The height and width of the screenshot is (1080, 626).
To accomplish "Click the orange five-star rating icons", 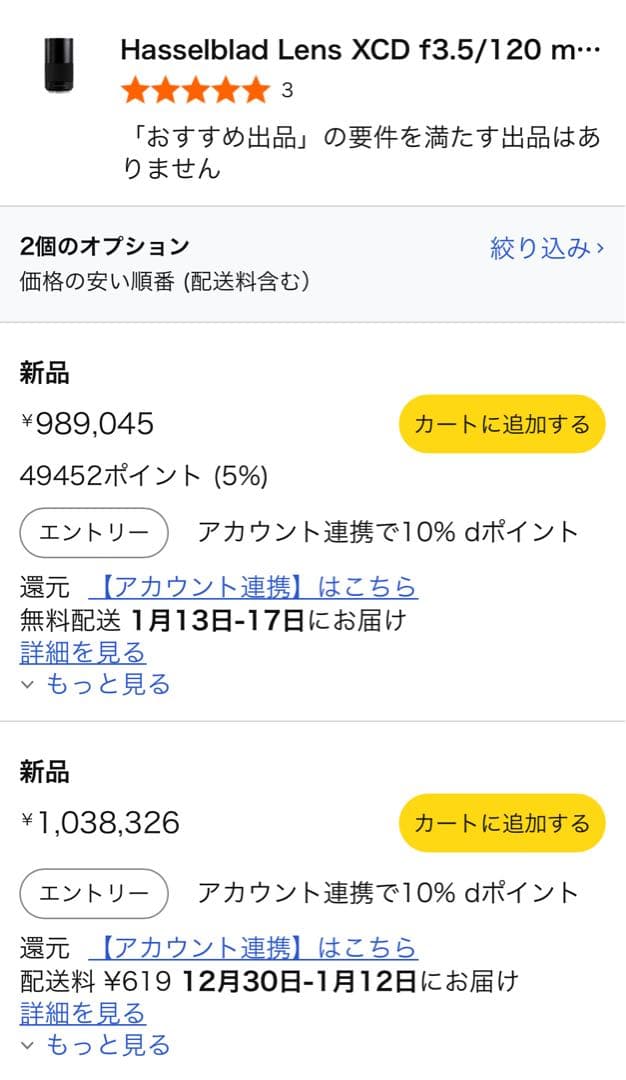I will point(195,91).
